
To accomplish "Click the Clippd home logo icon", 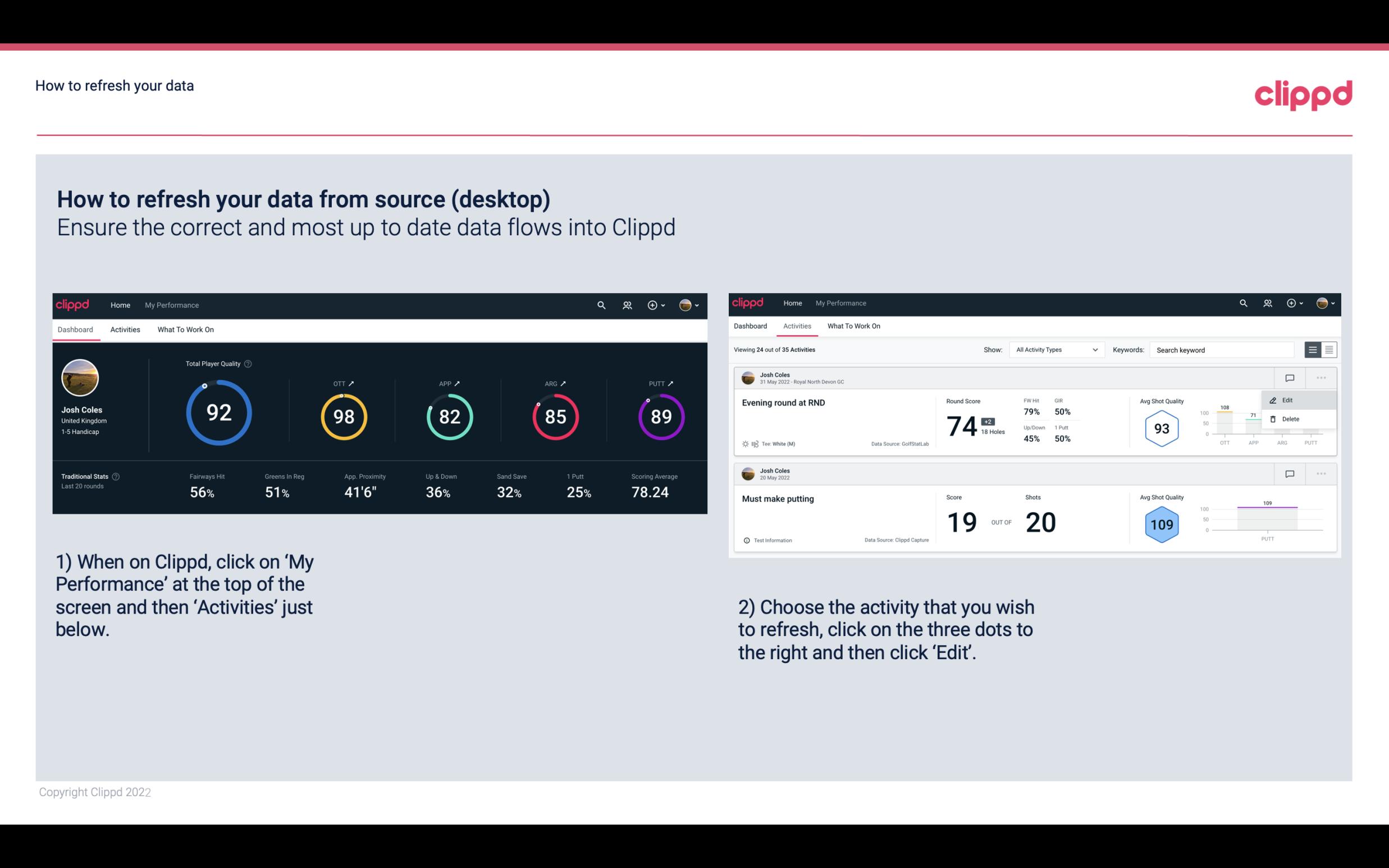I will [x=73, y=305].
